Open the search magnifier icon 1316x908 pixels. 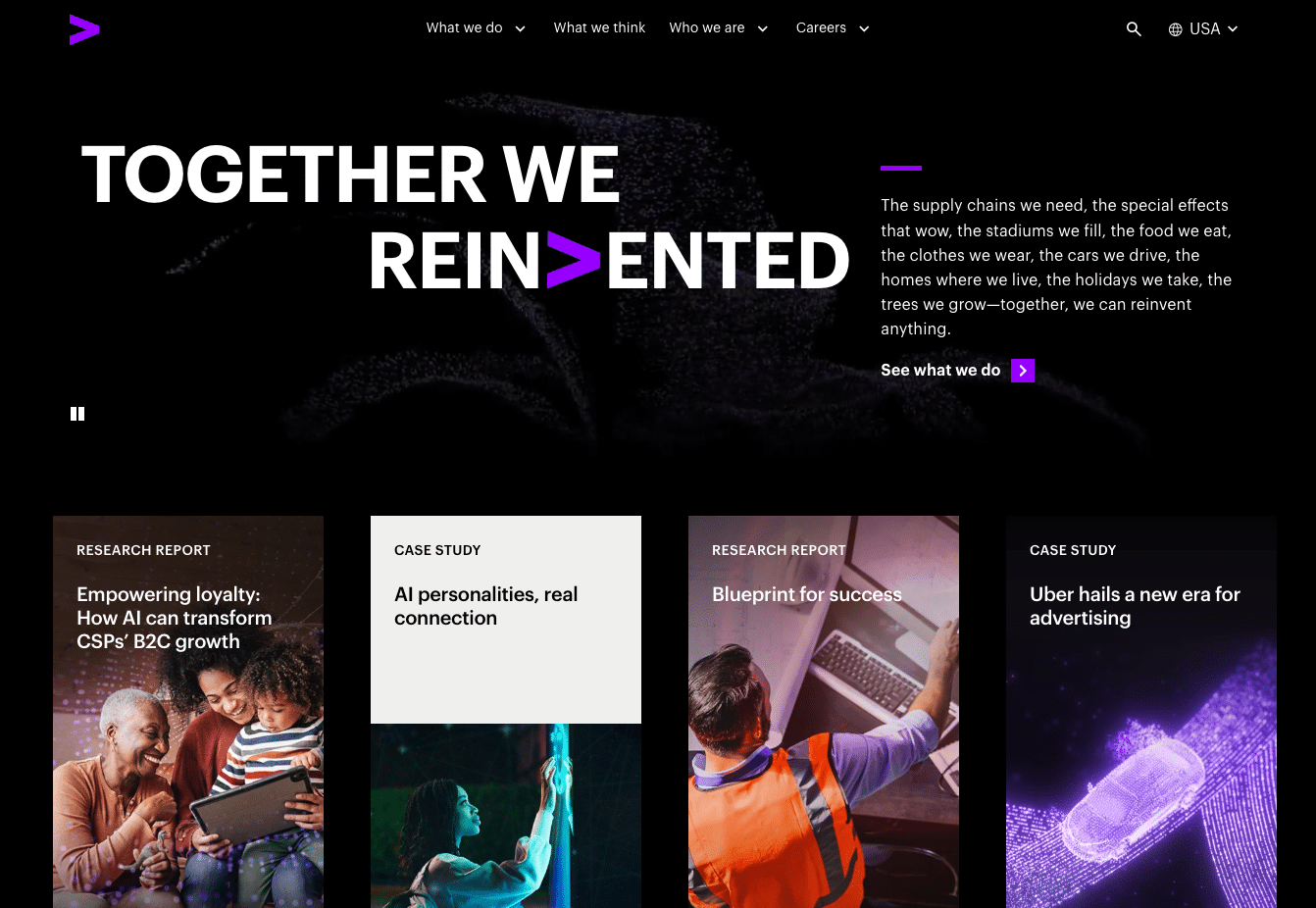[x=1134, y=29]
